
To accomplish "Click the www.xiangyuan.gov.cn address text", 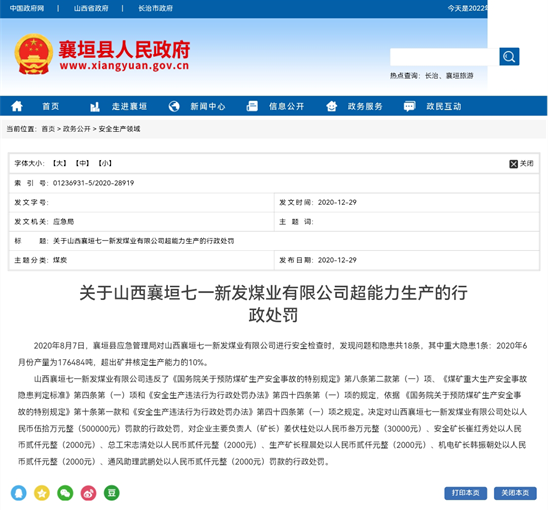I will 124,66.
